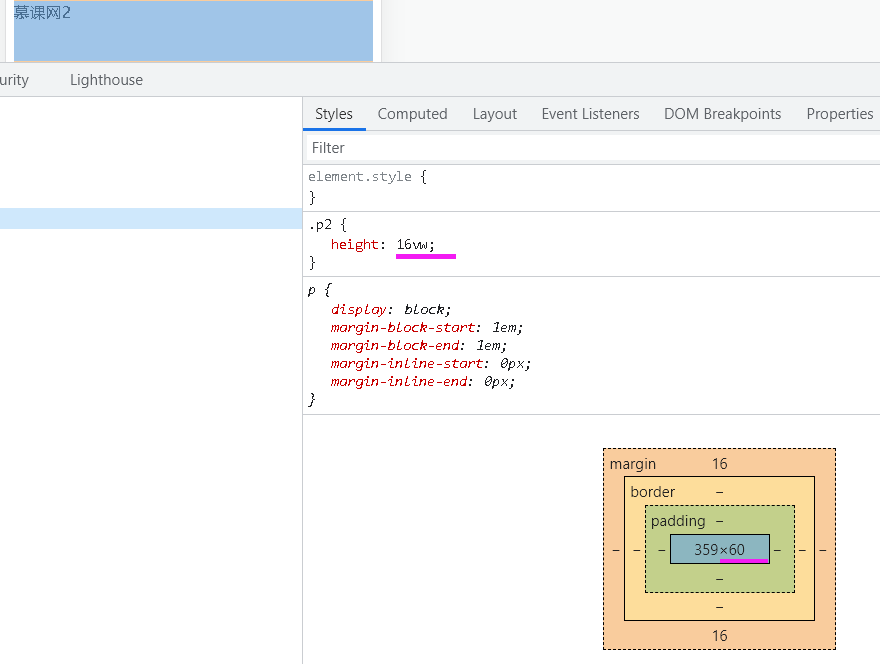Click the padding region label in box model
Viewport: 880px width, 664px height.
click(678, 521)
